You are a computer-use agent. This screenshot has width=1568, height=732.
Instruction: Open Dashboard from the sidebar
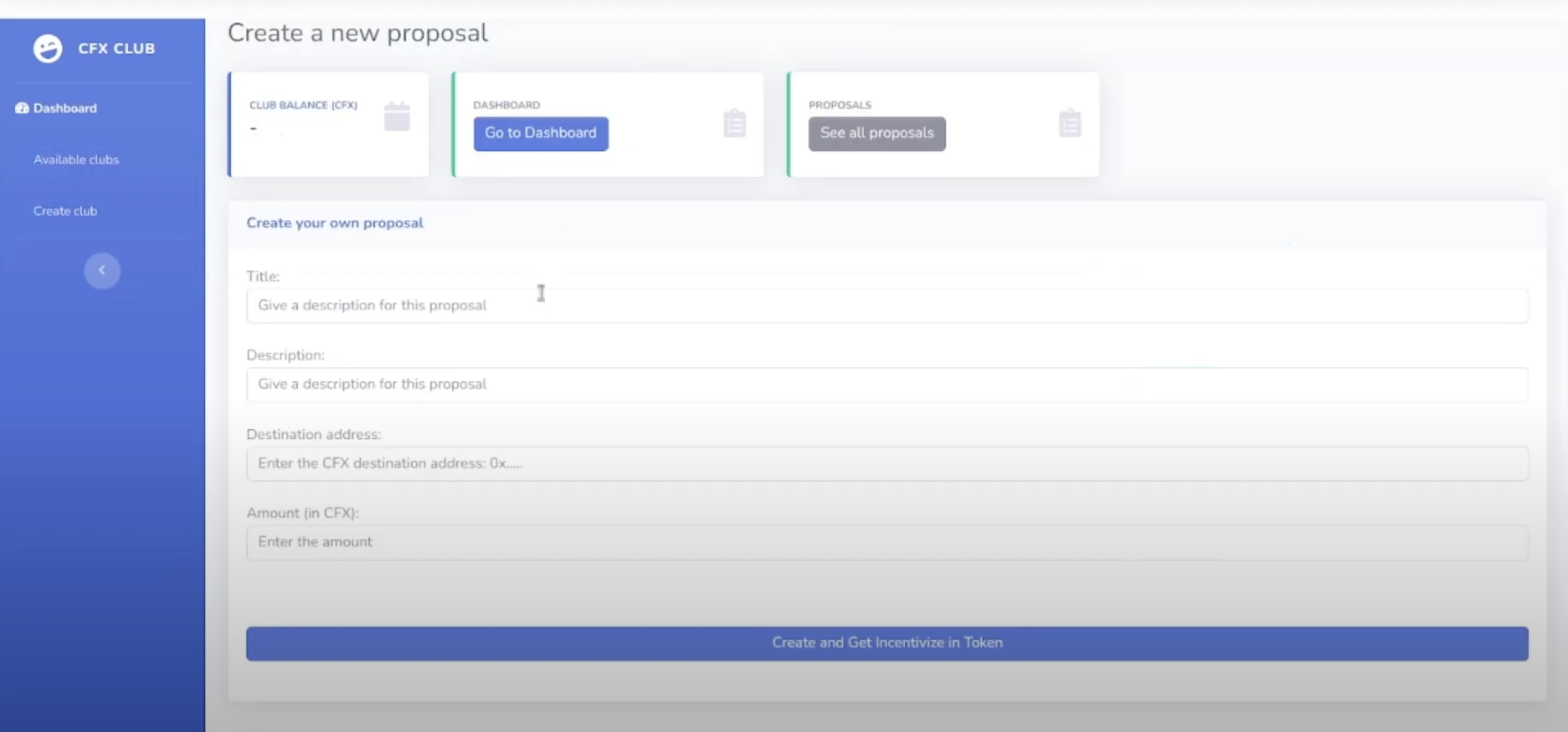(x=65, y=108)
